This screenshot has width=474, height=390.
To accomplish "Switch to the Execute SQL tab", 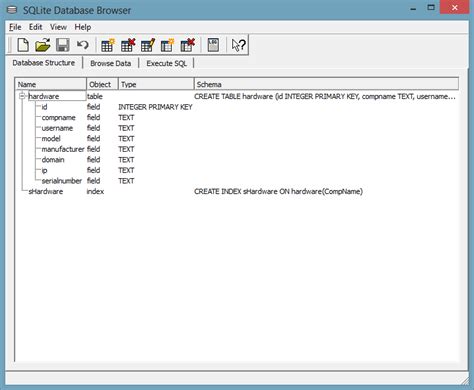I will click(166, 63).
